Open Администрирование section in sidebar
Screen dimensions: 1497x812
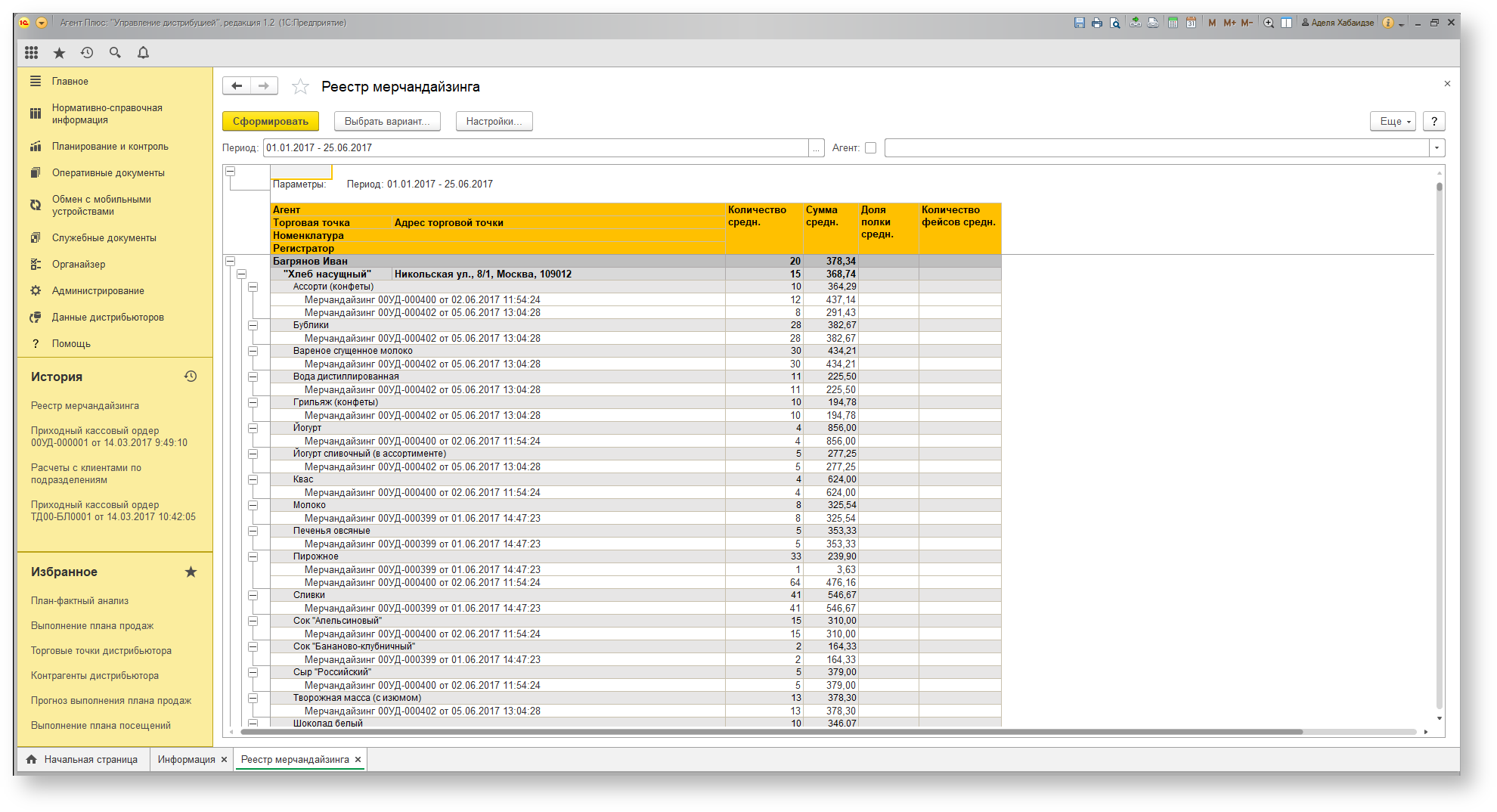point(98,290)
